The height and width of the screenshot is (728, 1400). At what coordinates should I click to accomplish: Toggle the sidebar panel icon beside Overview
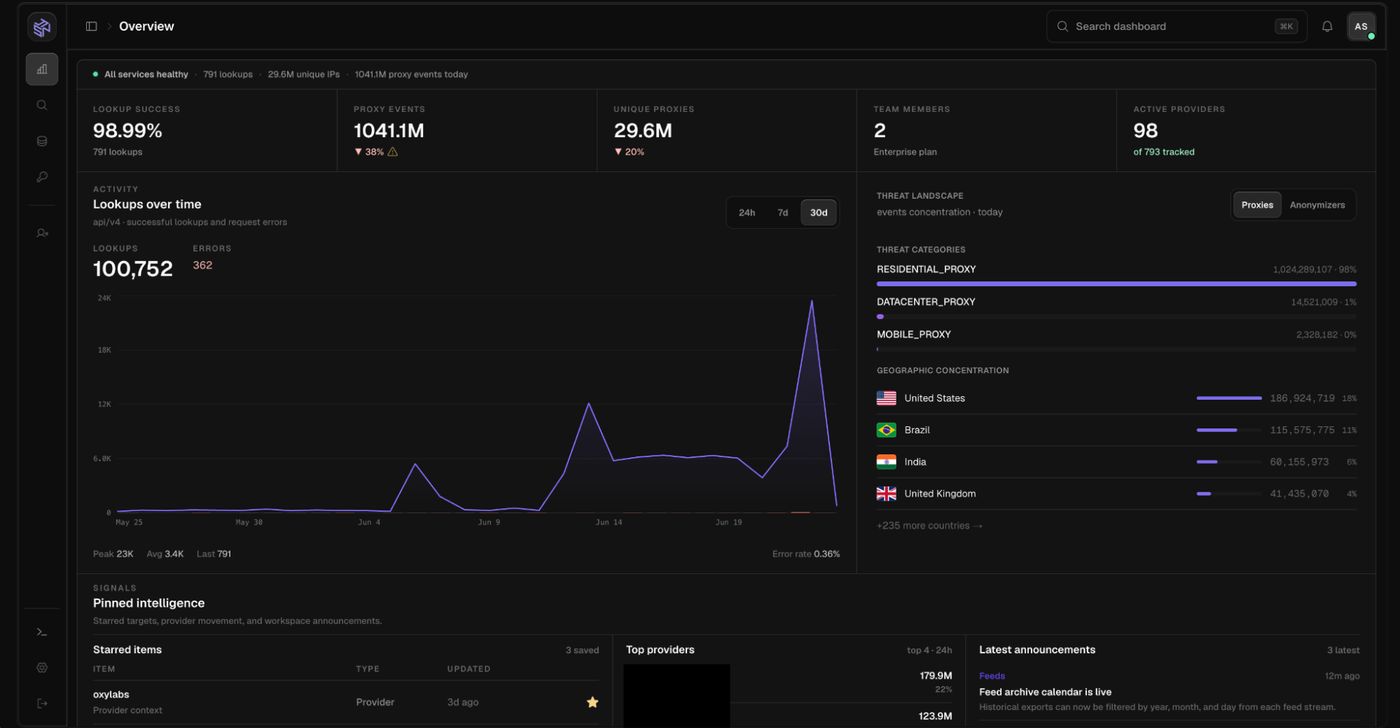91,27
